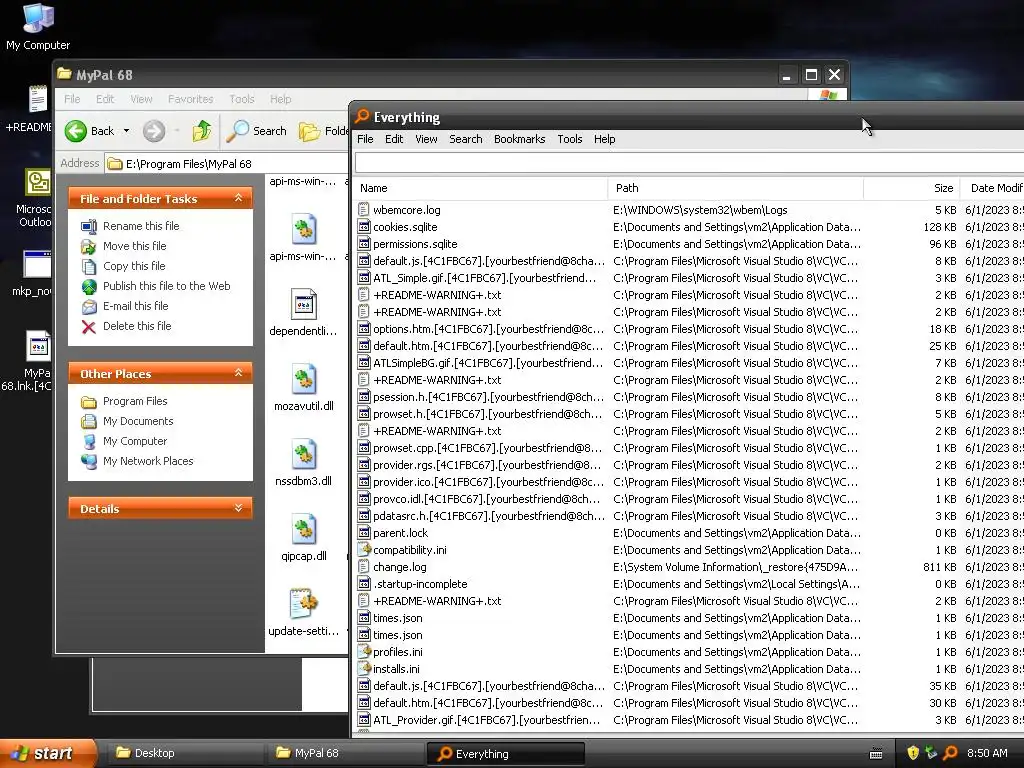Sort by Path column header

pos(735,188)
